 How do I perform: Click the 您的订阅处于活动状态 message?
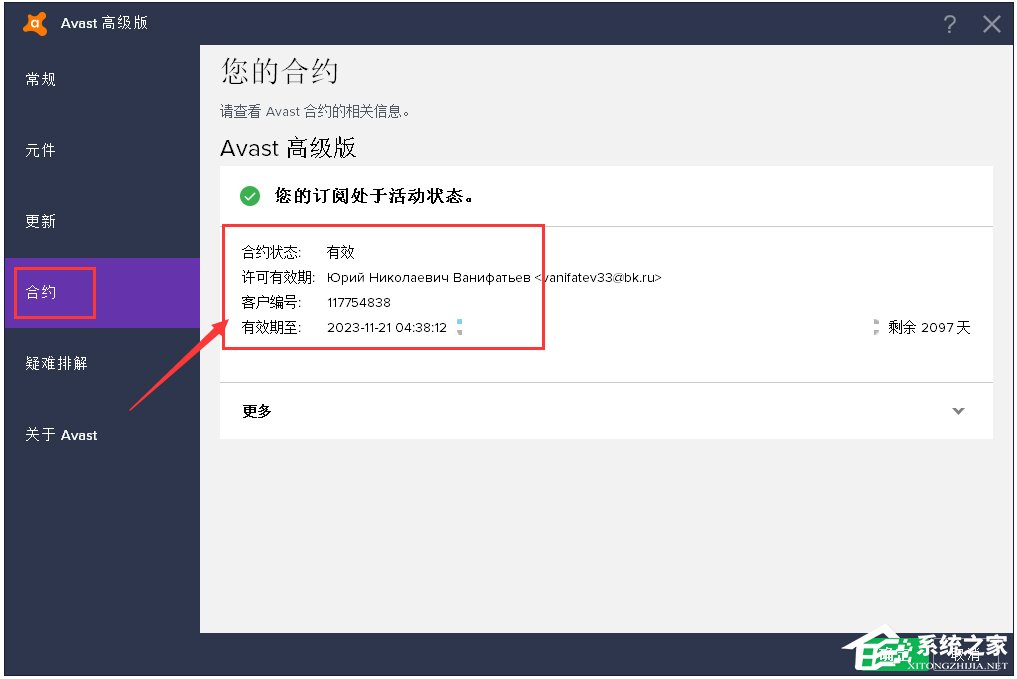point(374,196)
